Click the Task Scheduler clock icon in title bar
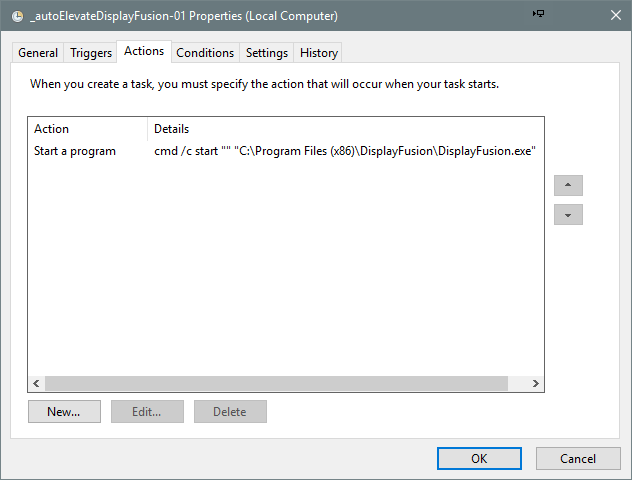This screenshot has height=480, width=632. 17,17
